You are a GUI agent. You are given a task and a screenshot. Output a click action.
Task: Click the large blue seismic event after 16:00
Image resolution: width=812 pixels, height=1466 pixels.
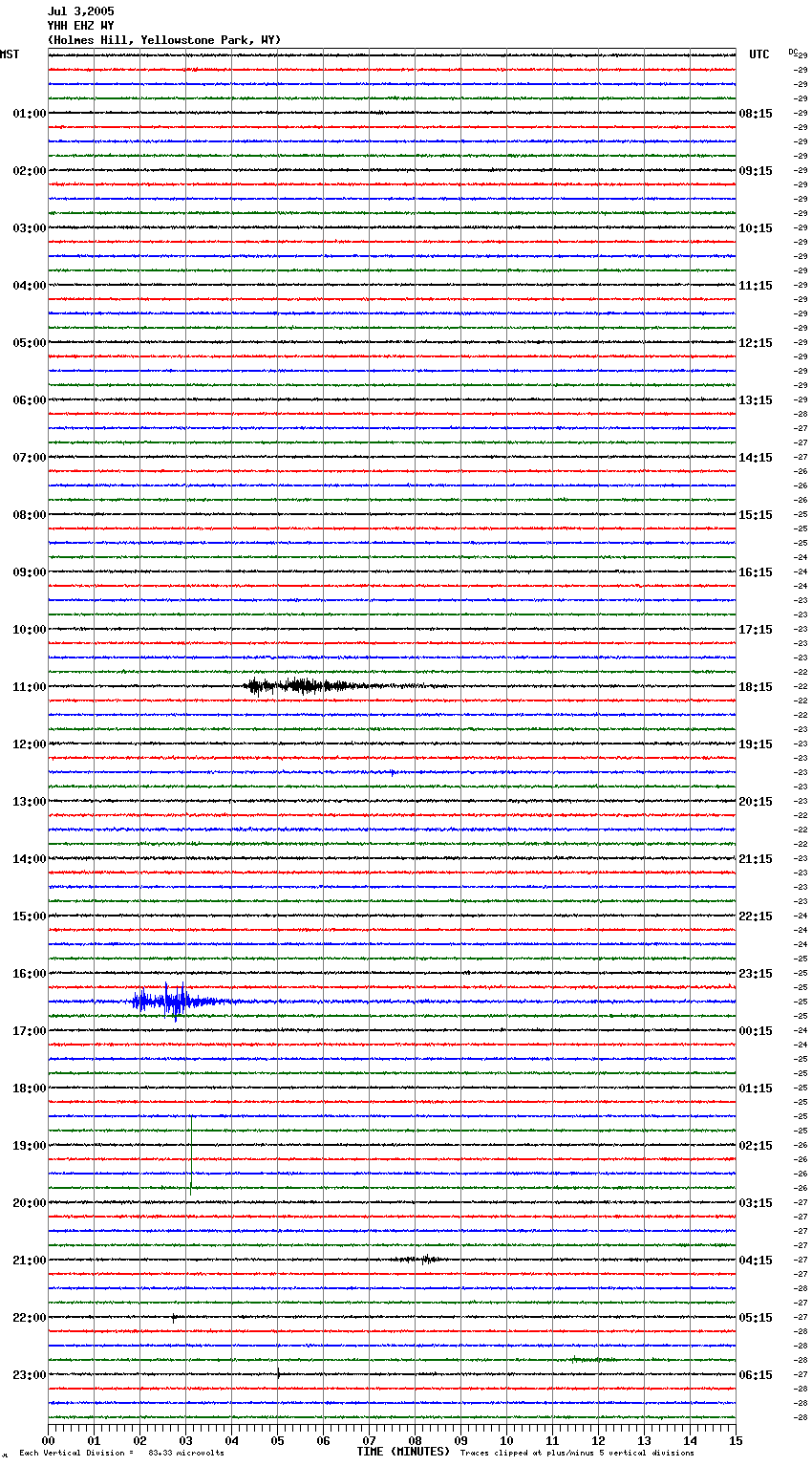(x=180, y=1002)
